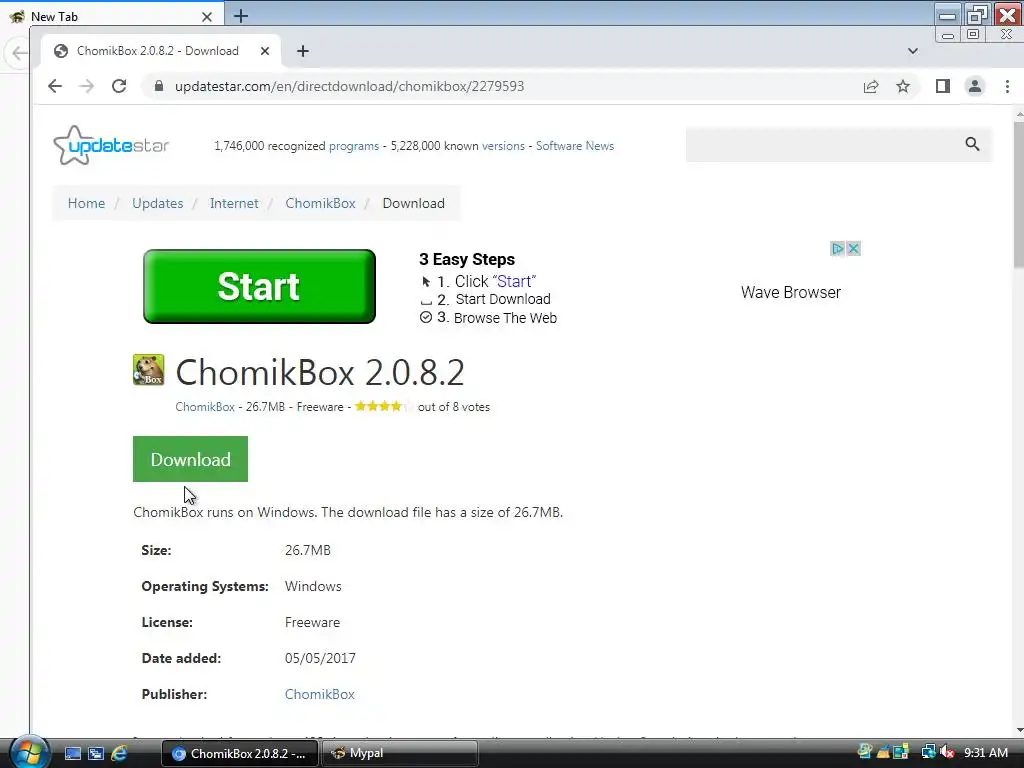Click the "05/05/2017" date added value

click(320, 658)
